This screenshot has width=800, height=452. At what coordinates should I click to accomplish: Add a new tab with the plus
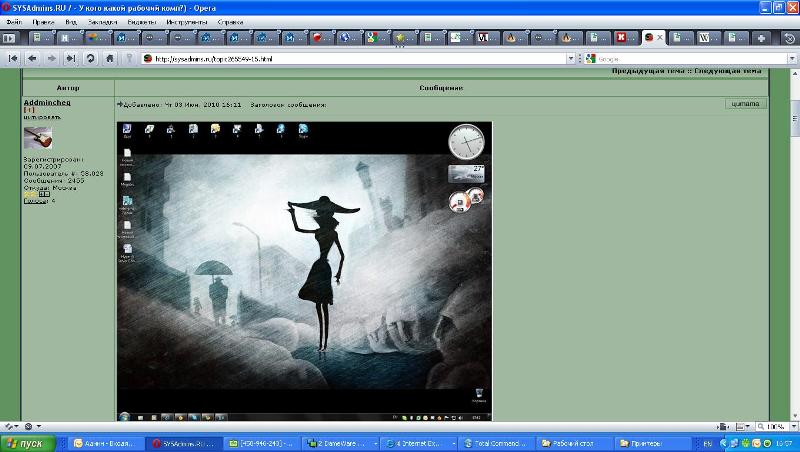point(761,38)
